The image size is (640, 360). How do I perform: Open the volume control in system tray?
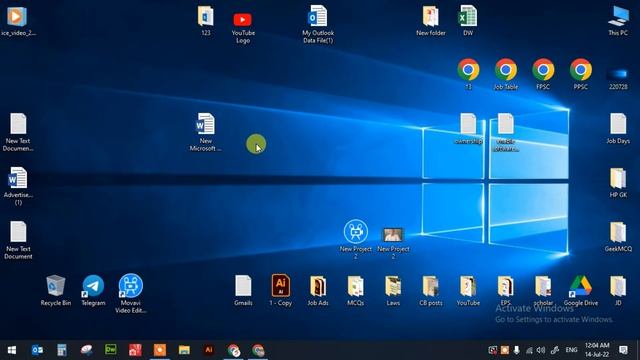[x=541, y=350]
